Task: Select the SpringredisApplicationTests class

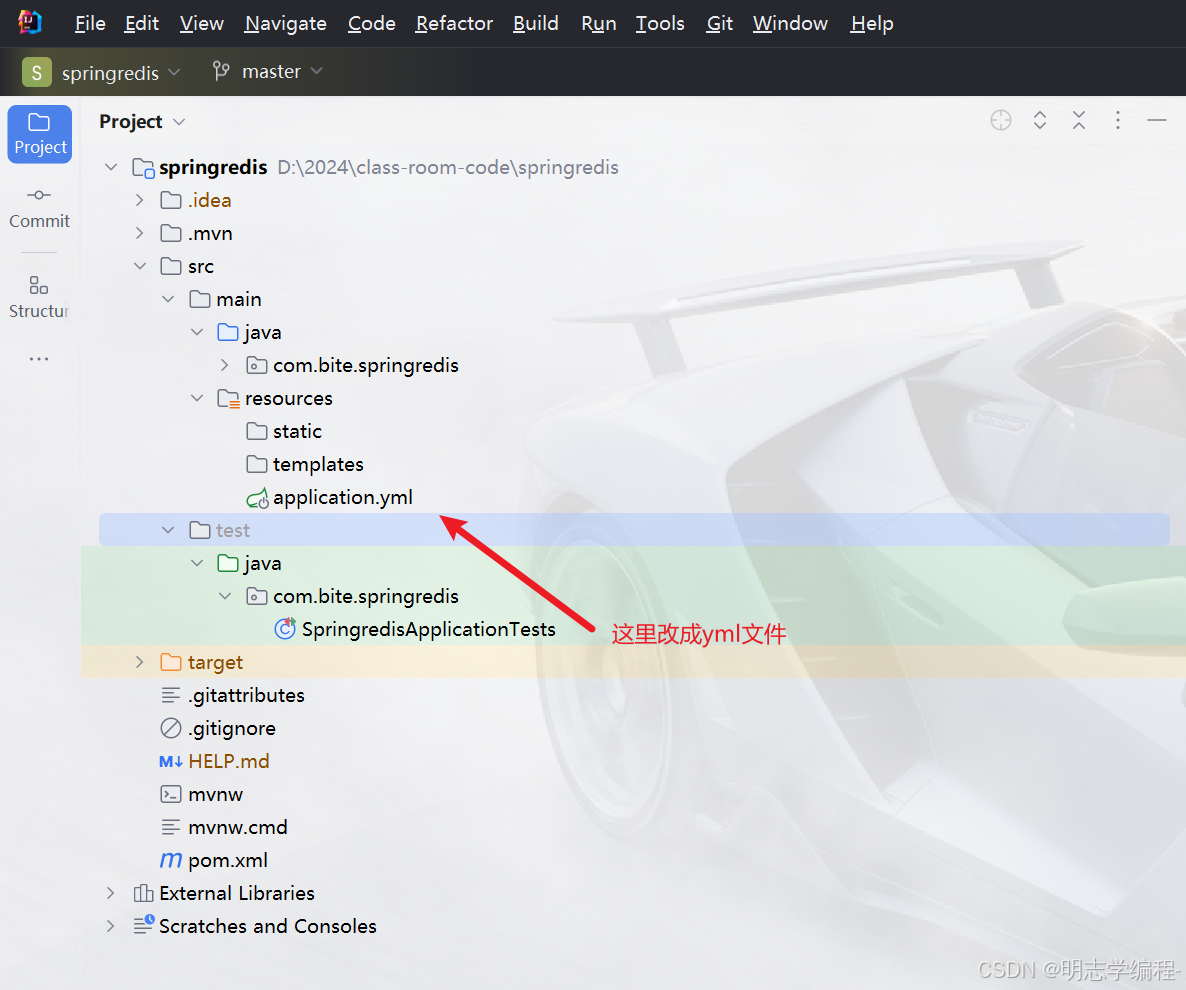Action: tap(428, 629)
